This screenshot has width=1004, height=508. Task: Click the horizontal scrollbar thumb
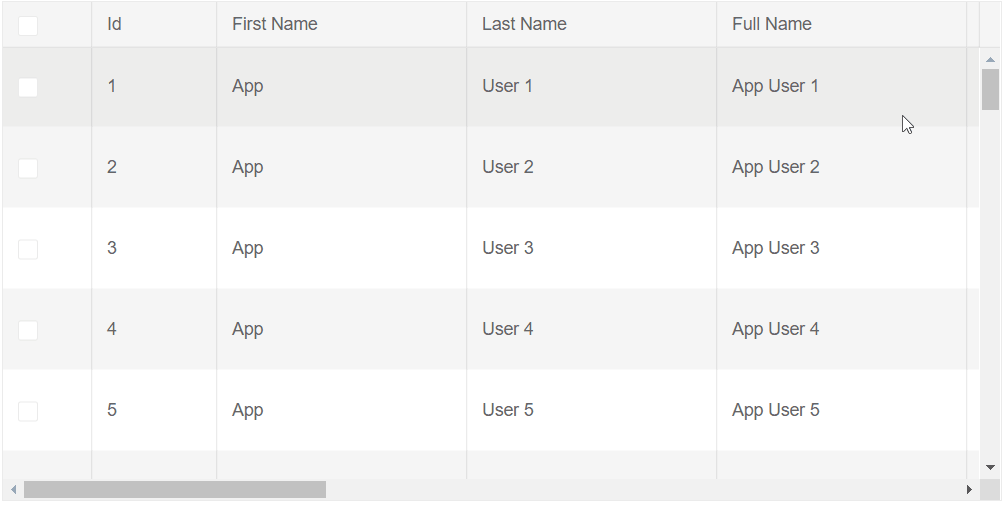click(175, 489)
